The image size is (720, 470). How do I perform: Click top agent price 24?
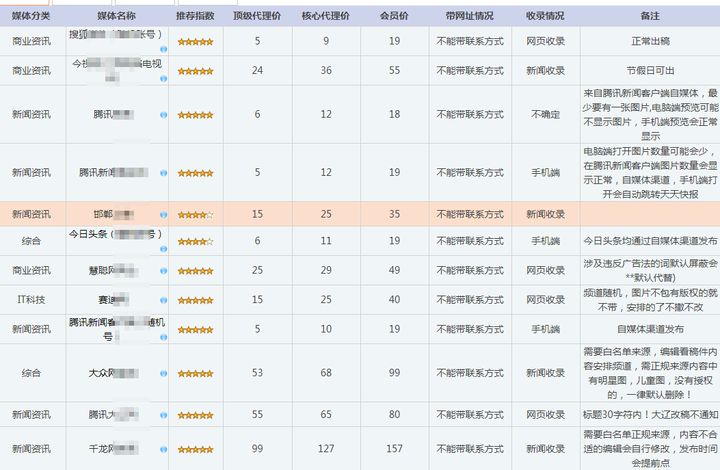[257, 71]
